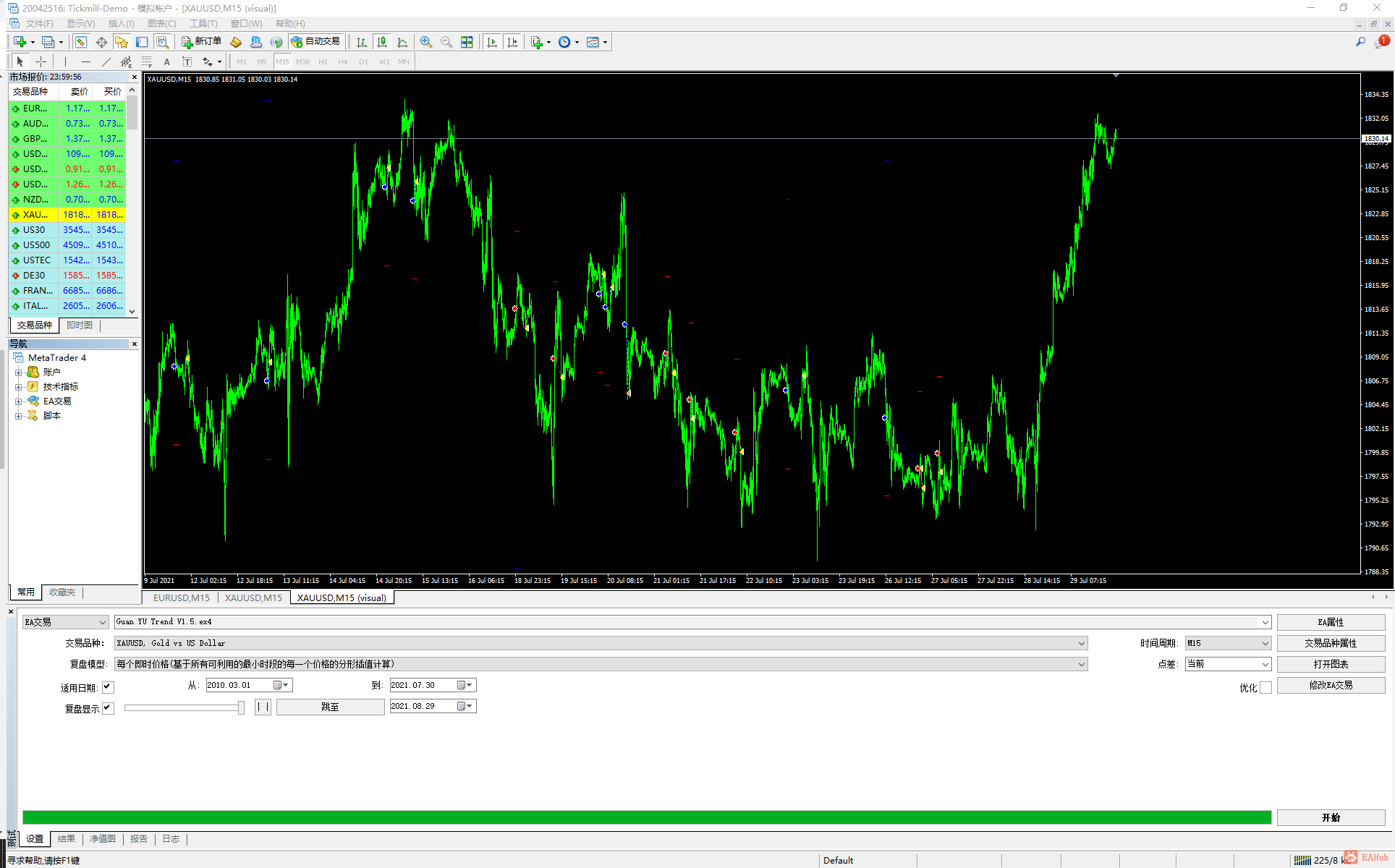
Task: Select the H1 timeframe button
Action: click(323, 61)
